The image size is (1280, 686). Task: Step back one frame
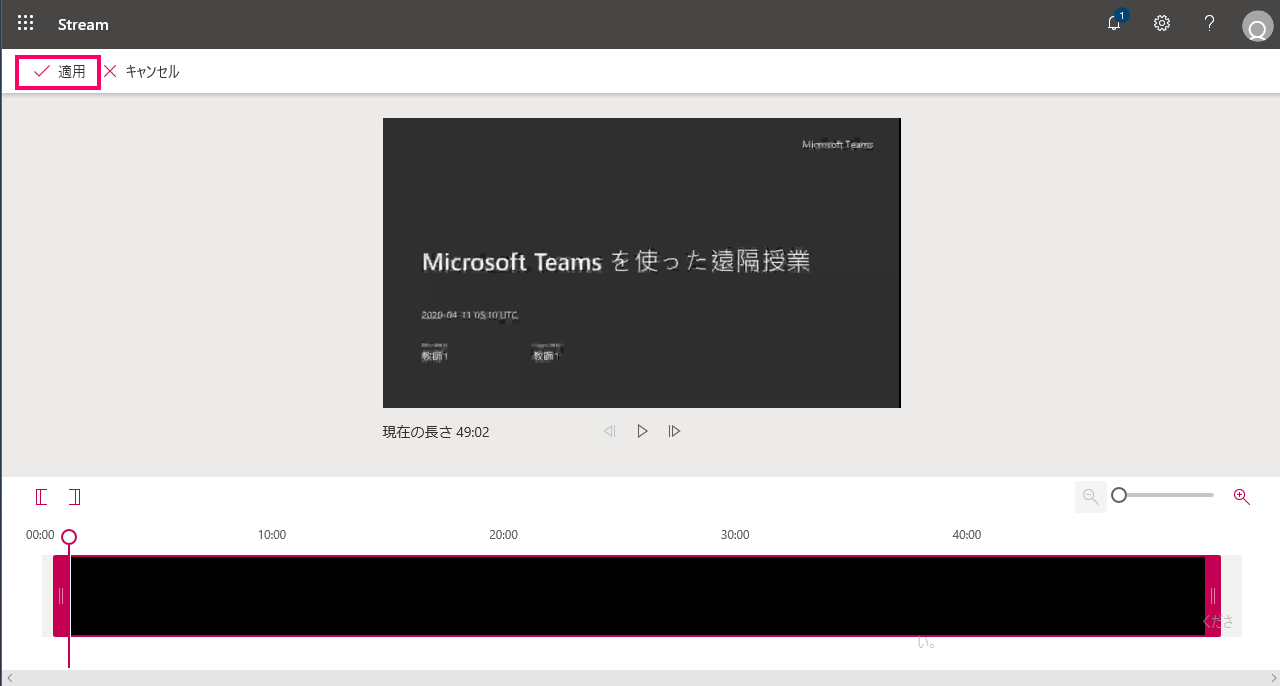click(x=610, y=431)
